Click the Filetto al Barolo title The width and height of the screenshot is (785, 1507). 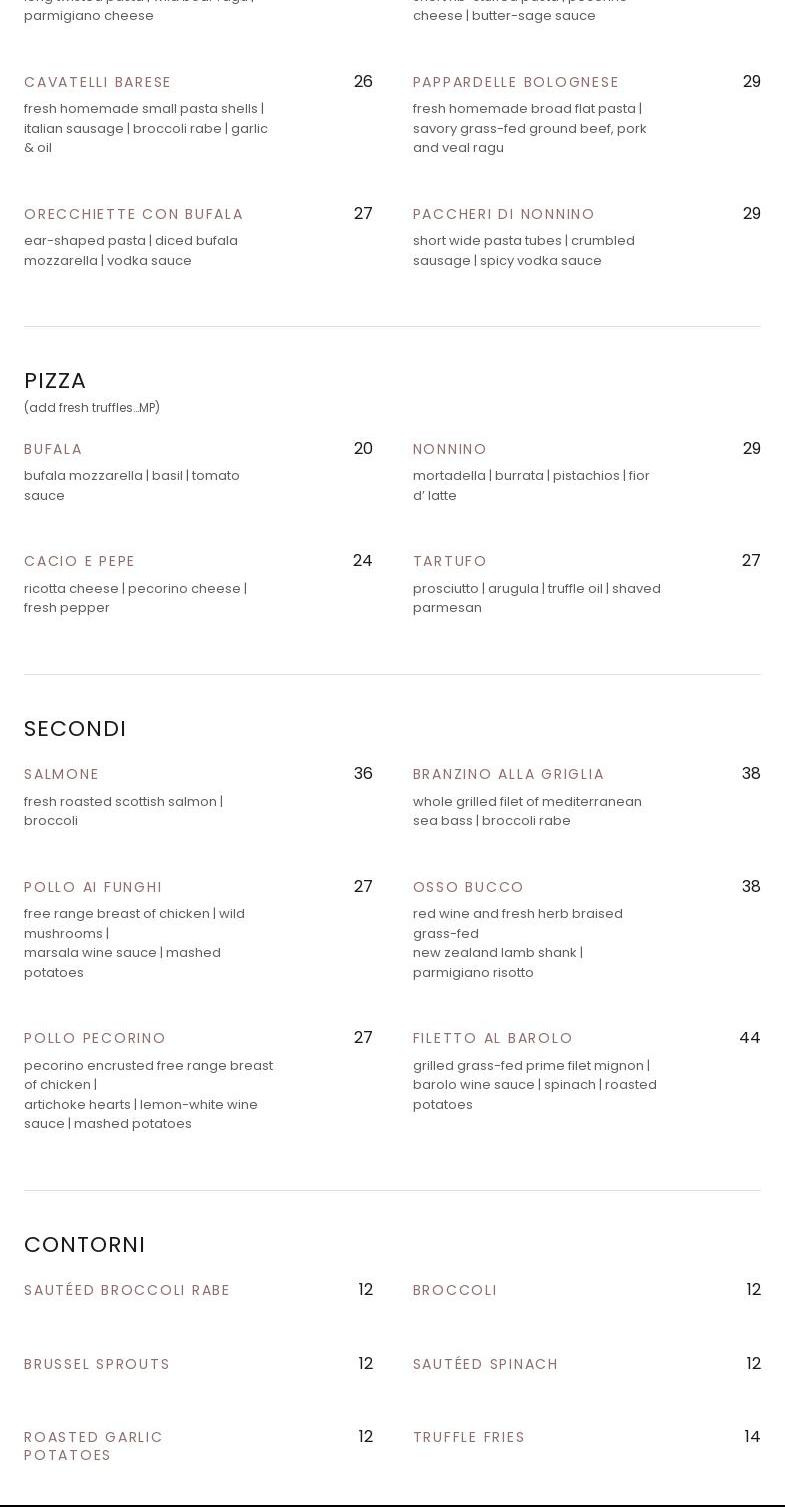493,1038
